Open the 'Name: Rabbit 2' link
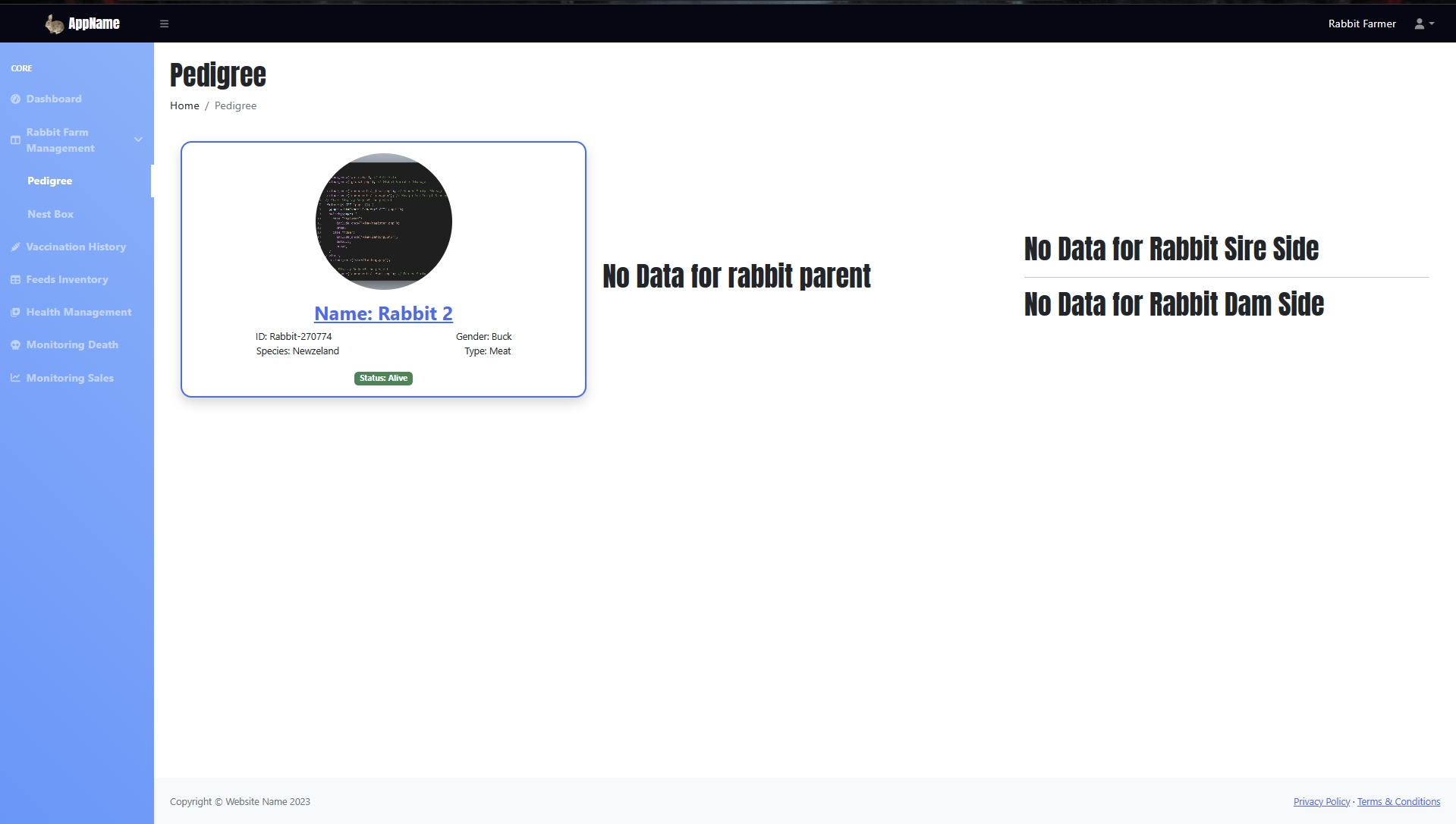 [383, 313]
